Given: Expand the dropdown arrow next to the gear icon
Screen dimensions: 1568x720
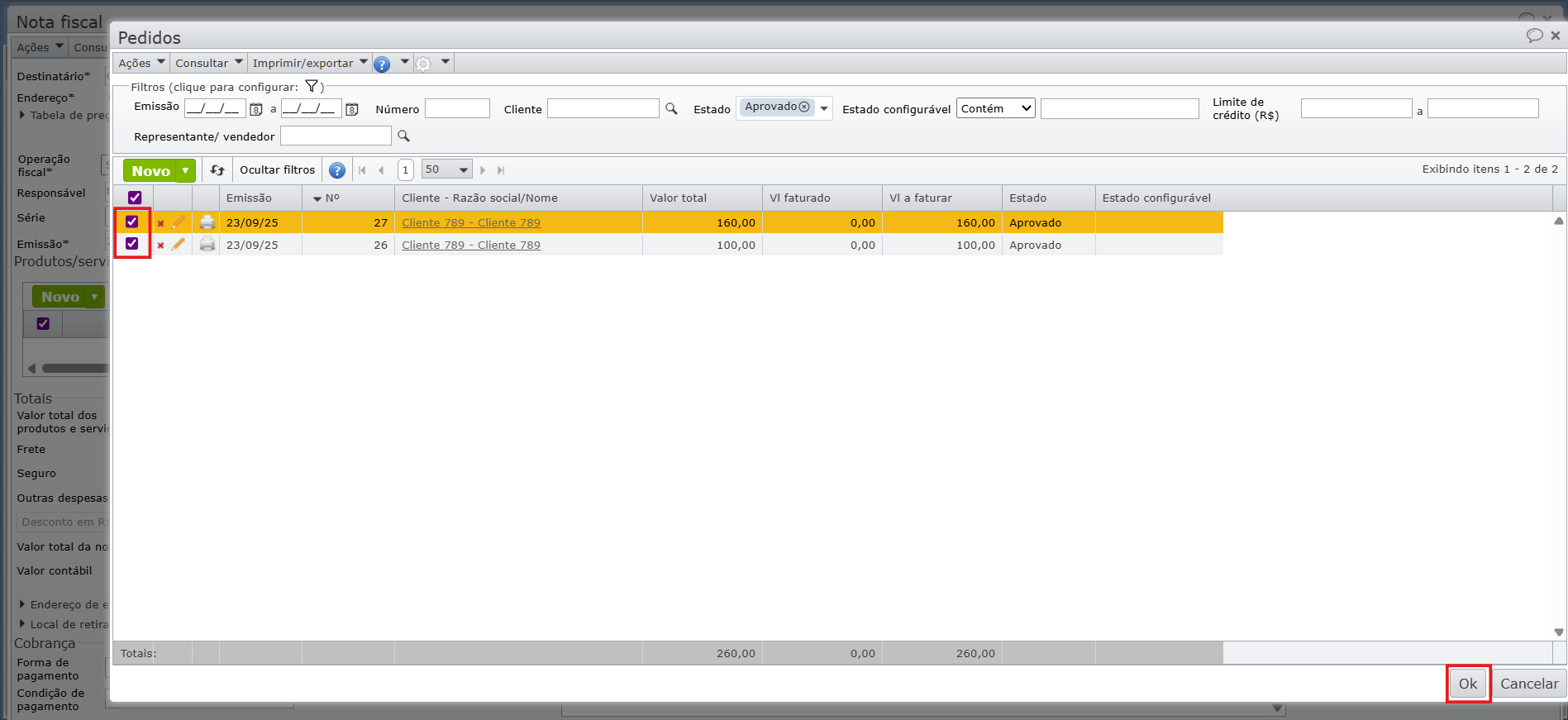Looking at the screenshot, I should [446, 62].
